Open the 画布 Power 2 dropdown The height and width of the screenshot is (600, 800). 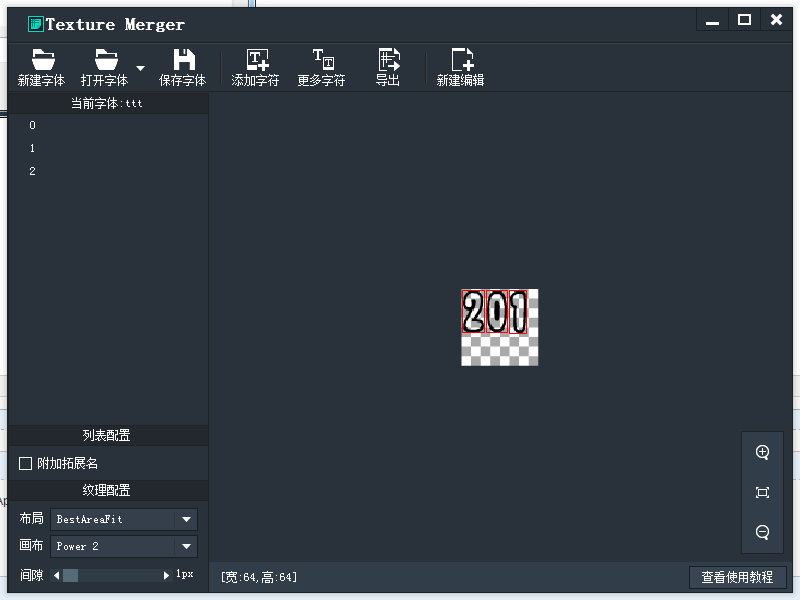[x=124, y=546]
